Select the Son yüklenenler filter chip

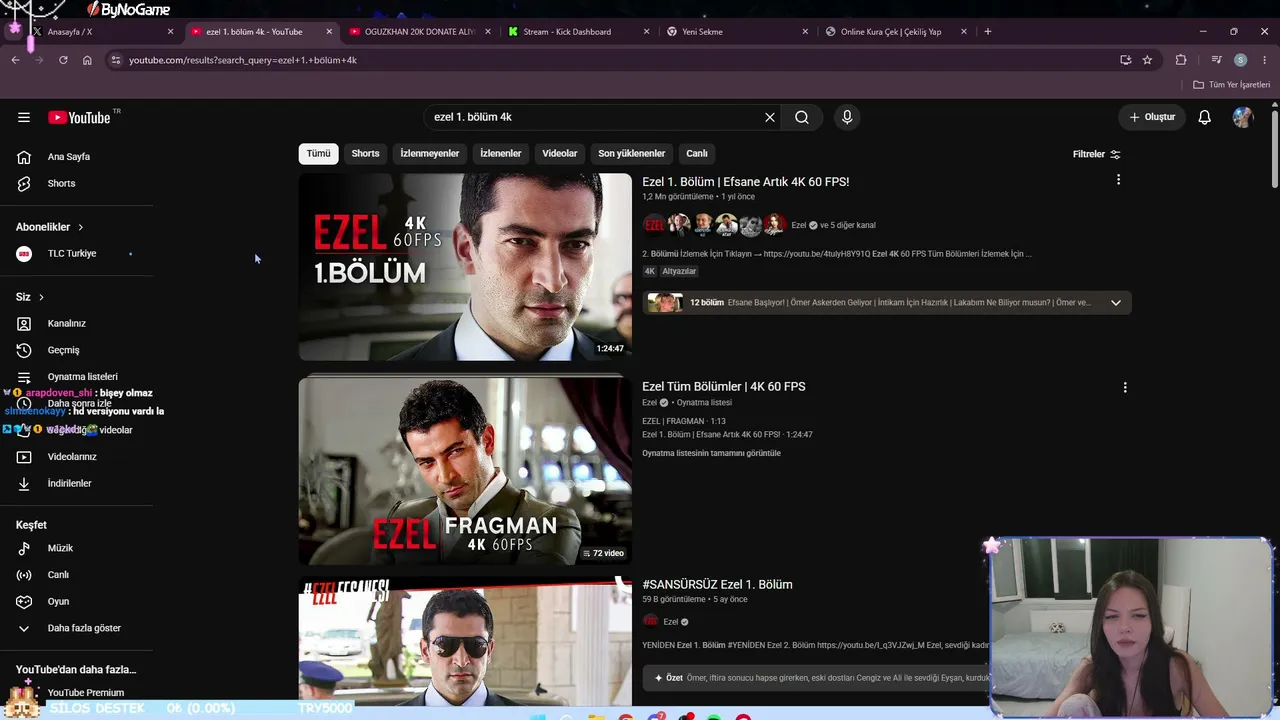coord(632,154)
